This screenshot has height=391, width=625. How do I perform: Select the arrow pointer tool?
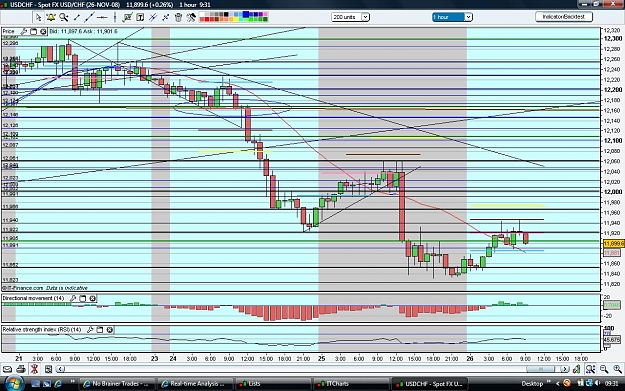click(x=38, y=17)
